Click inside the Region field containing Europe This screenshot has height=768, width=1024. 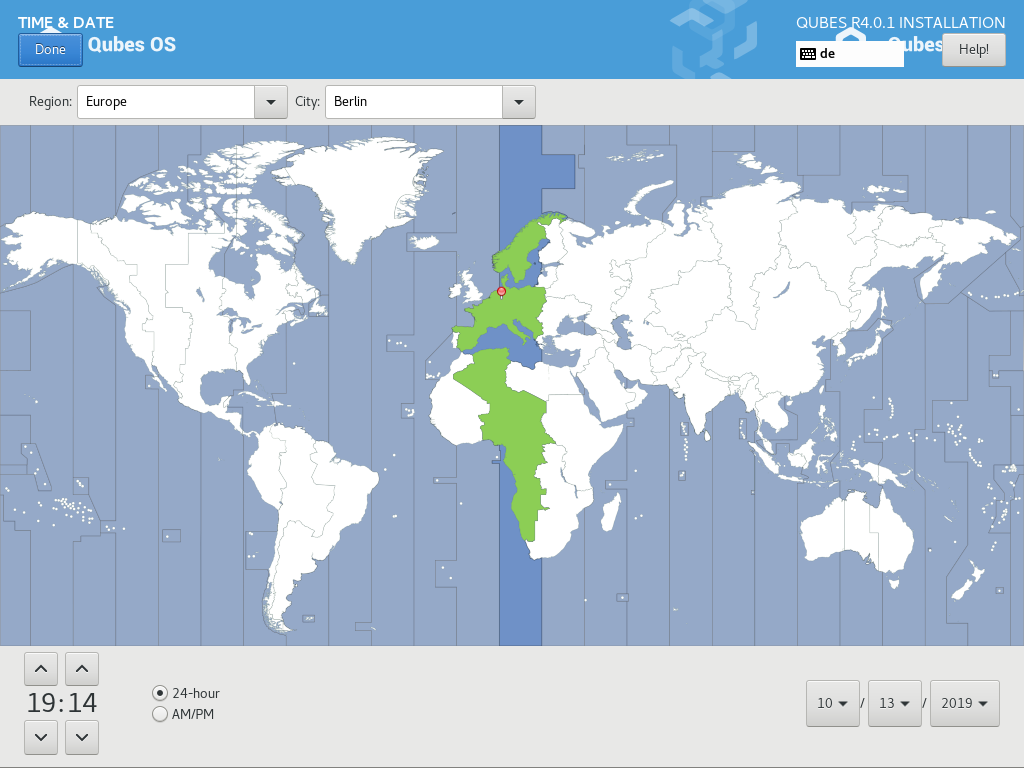pos(165,102)
